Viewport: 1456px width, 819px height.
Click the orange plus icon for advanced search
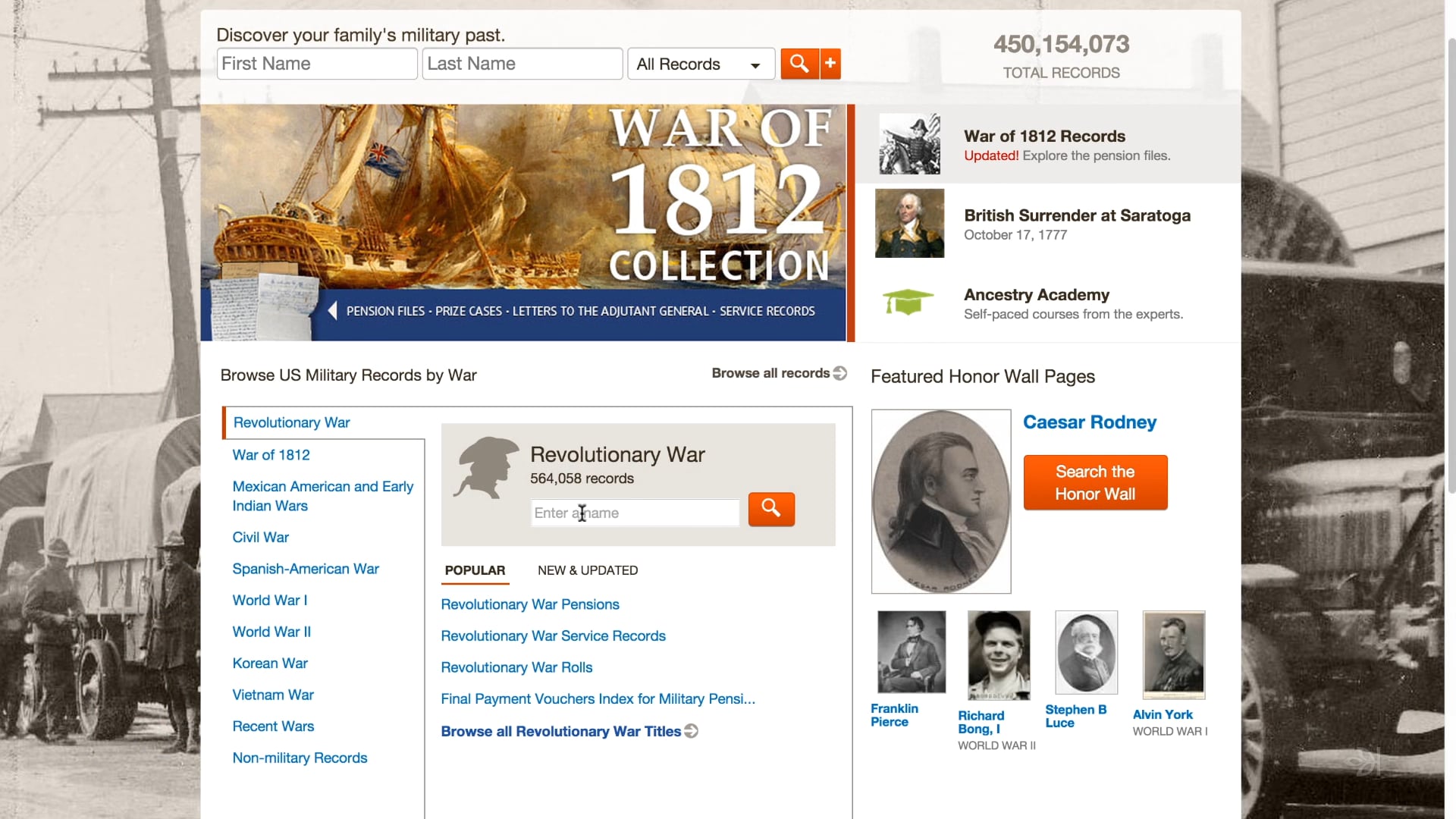(x=830, y=64)
